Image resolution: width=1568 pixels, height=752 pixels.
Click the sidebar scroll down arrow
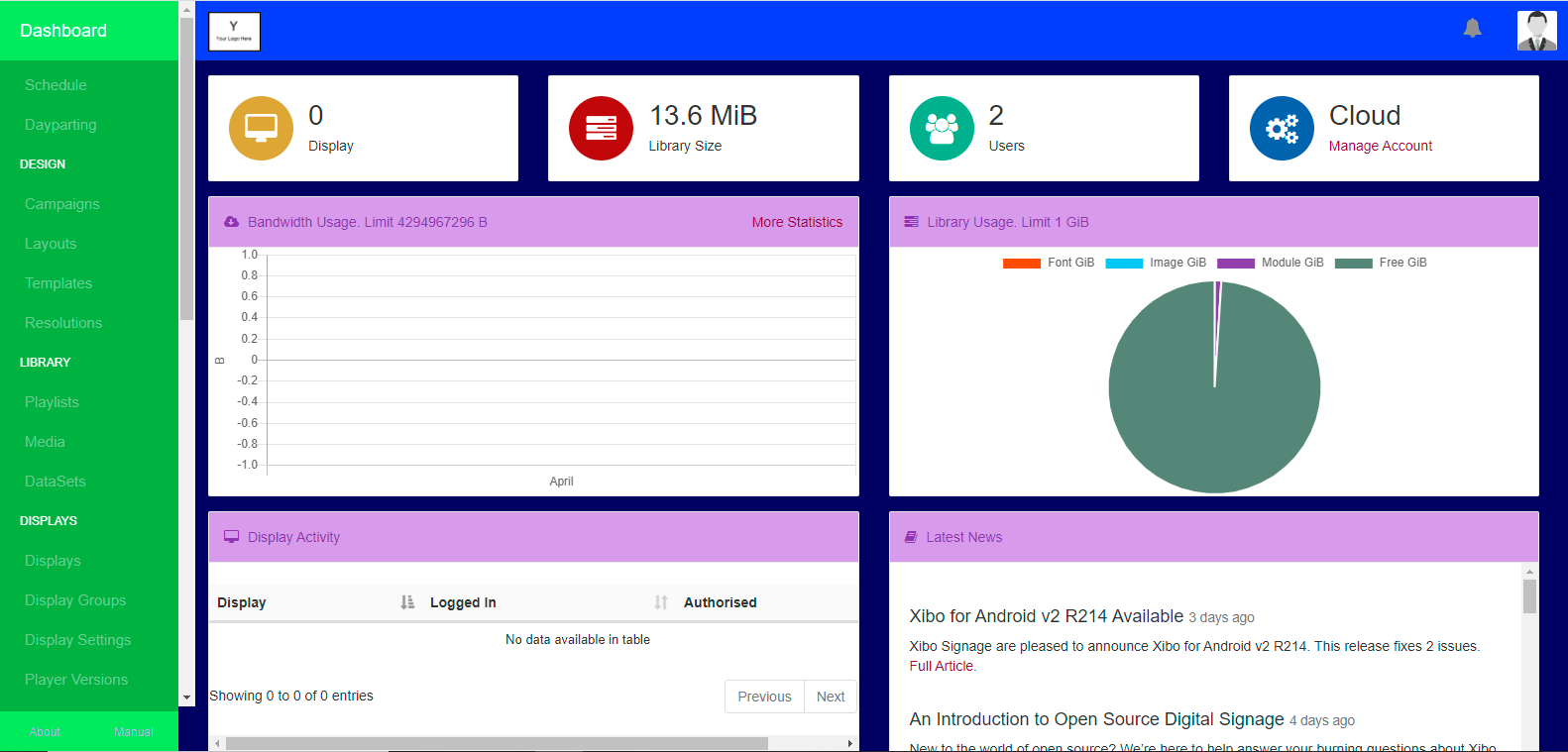click(x=186, y=698)
